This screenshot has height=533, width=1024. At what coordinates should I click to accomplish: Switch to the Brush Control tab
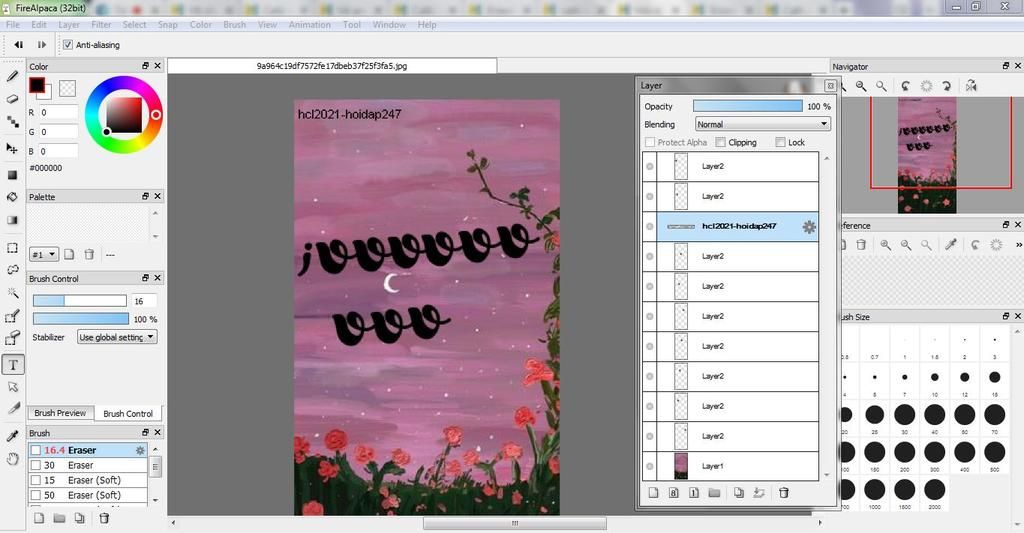click(128, 413)
